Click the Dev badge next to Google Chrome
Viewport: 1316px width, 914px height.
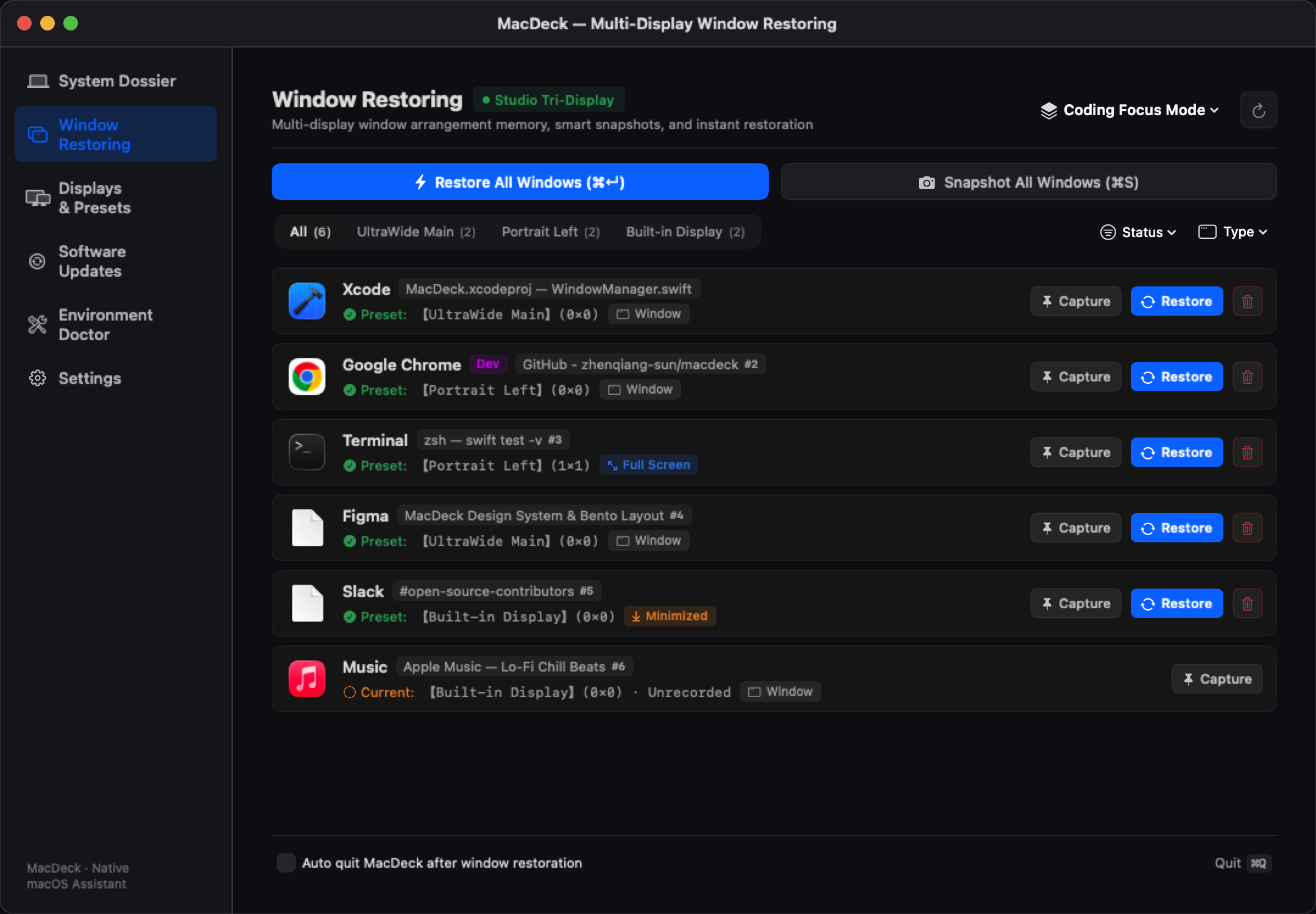coord(487,364)
